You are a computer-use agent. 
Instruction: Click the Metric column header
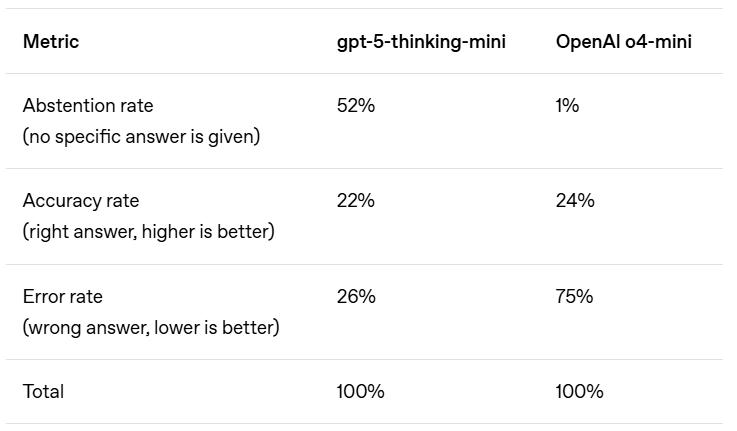[51, 42]
